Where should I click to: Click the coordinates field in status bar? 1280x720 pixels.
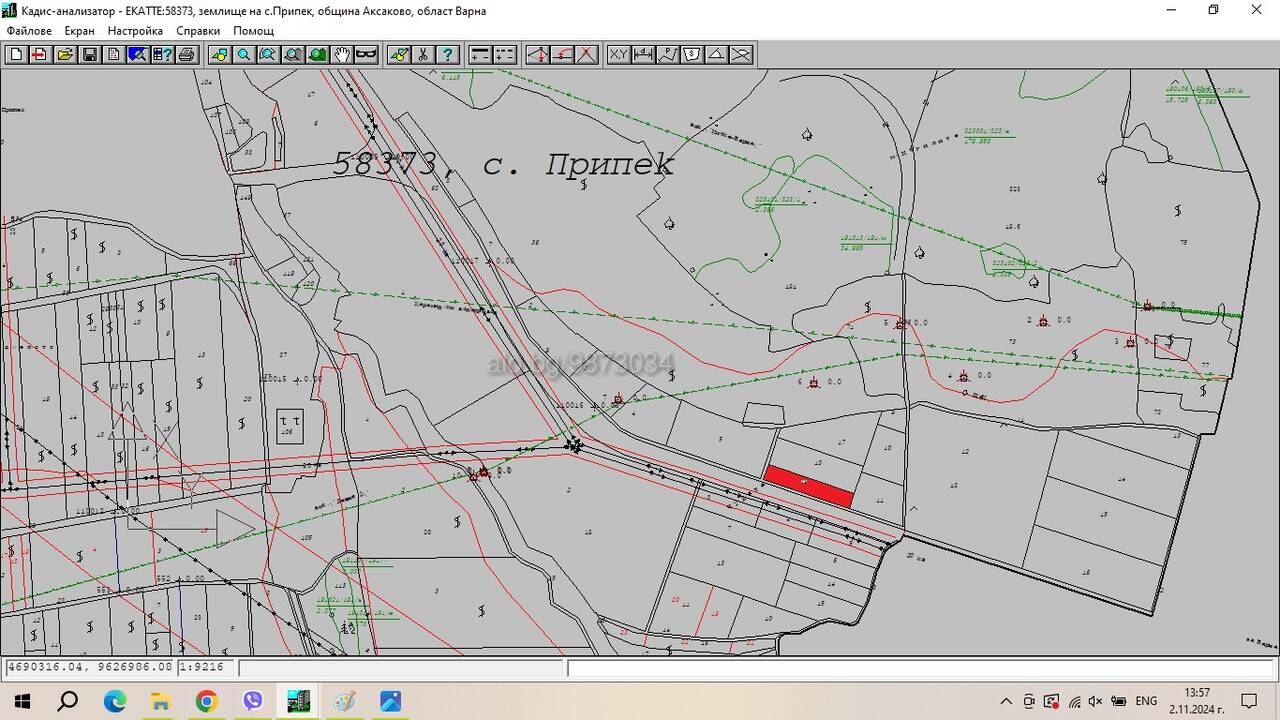pos(91,667)
